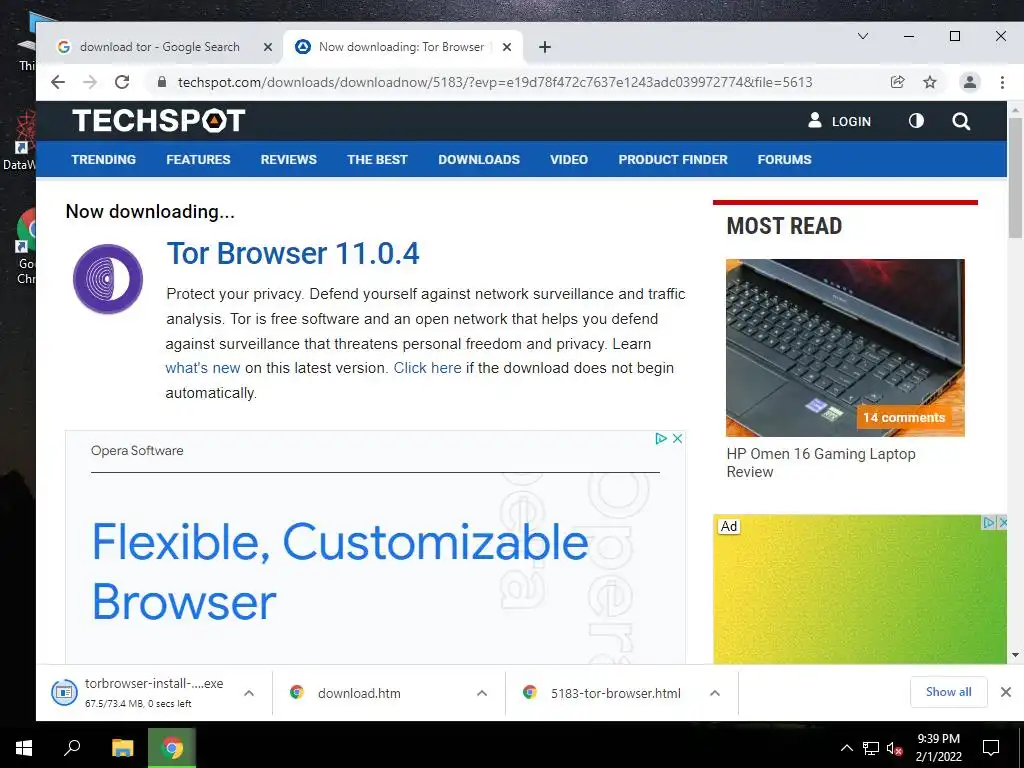The width and height of the screenshot is (1024, 768).
Task: Click the purple Tor Browser logo
Action: click(x=108, y=279)
